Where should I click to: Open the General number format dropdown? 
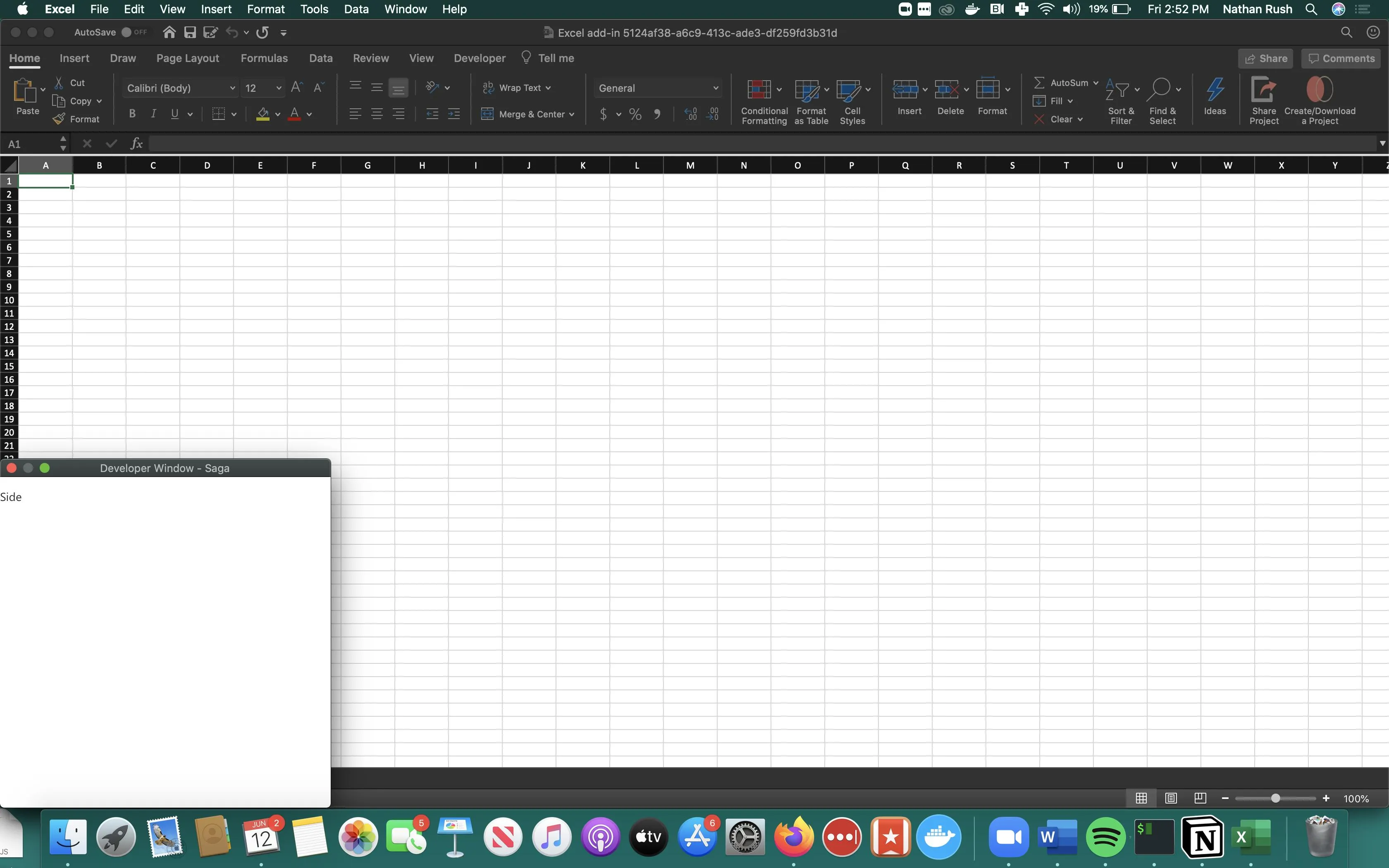pyautogui.click(x=715, y=88)
